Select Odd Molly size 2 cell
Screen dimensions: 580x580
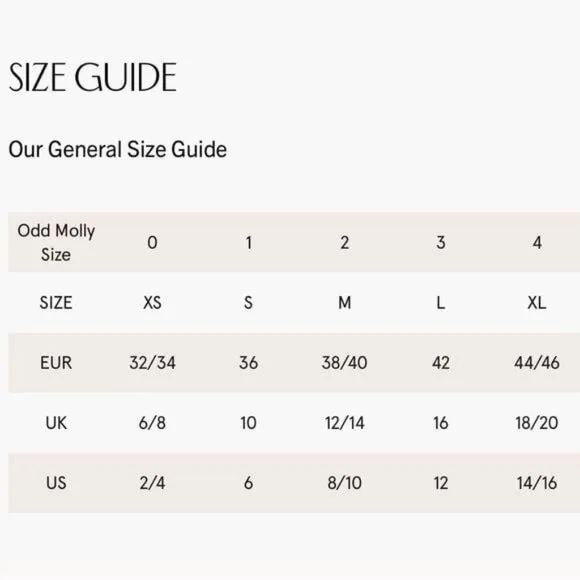coord(344,243)
